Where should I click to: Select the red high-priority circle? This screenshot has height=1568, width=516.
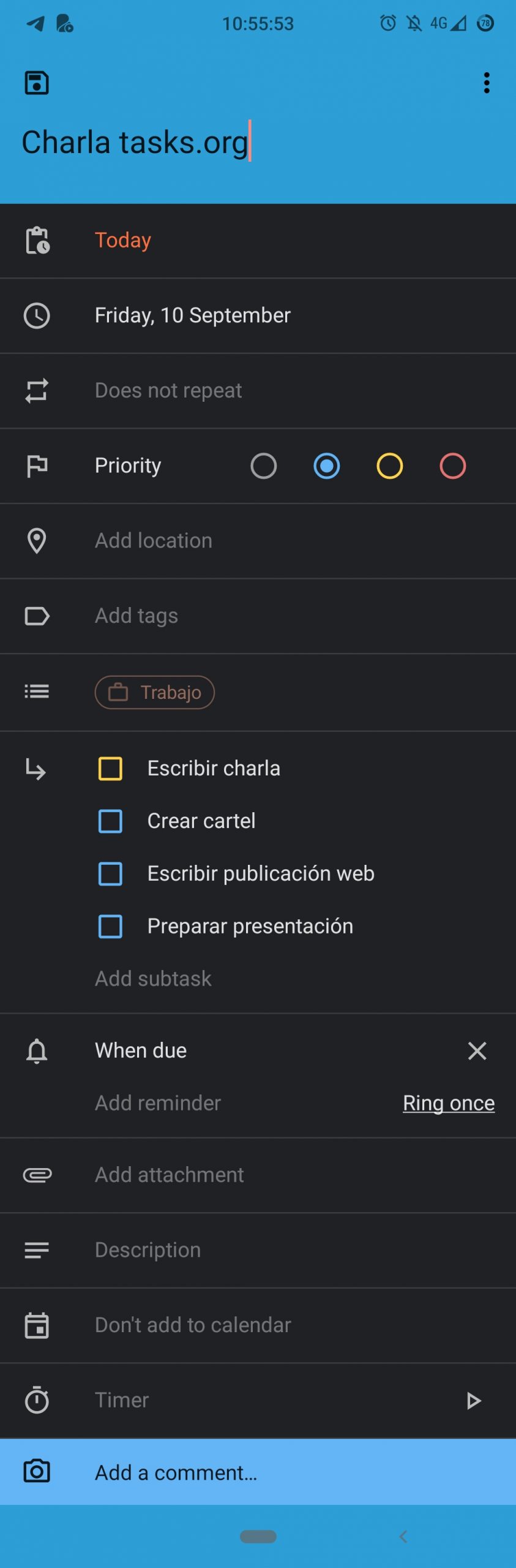(x=453, y=466)
